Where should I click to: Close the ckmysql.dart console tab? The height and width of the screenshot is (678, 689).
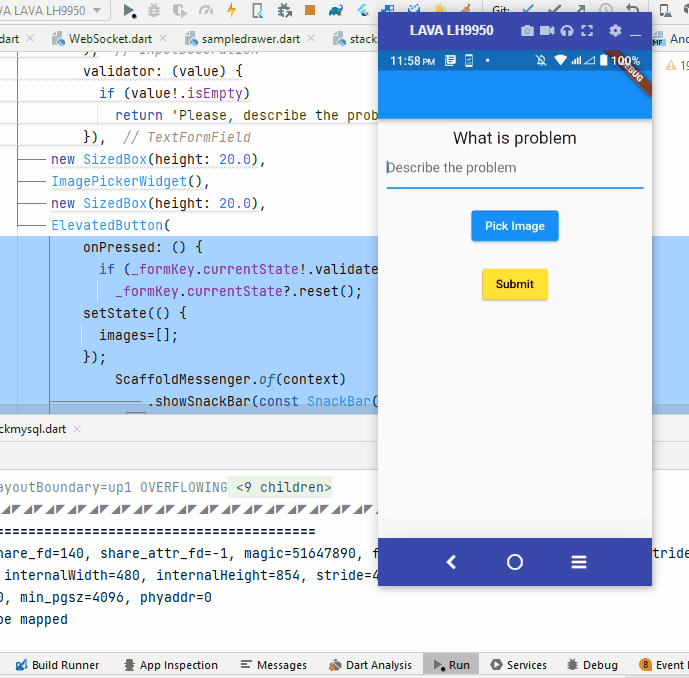click(77, 429)
